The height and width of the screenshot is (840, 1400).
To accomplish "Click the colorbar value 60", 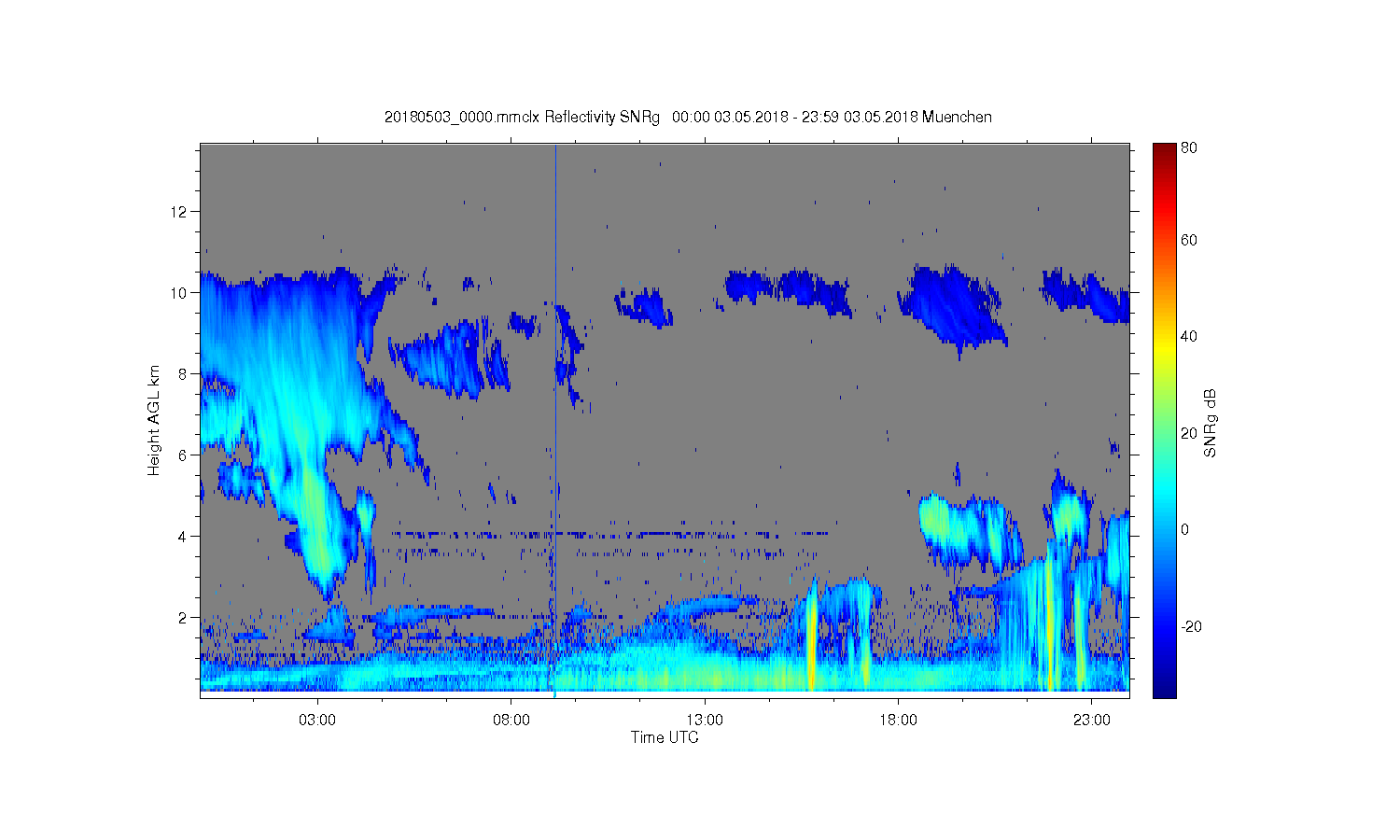I will (1189, 240).
